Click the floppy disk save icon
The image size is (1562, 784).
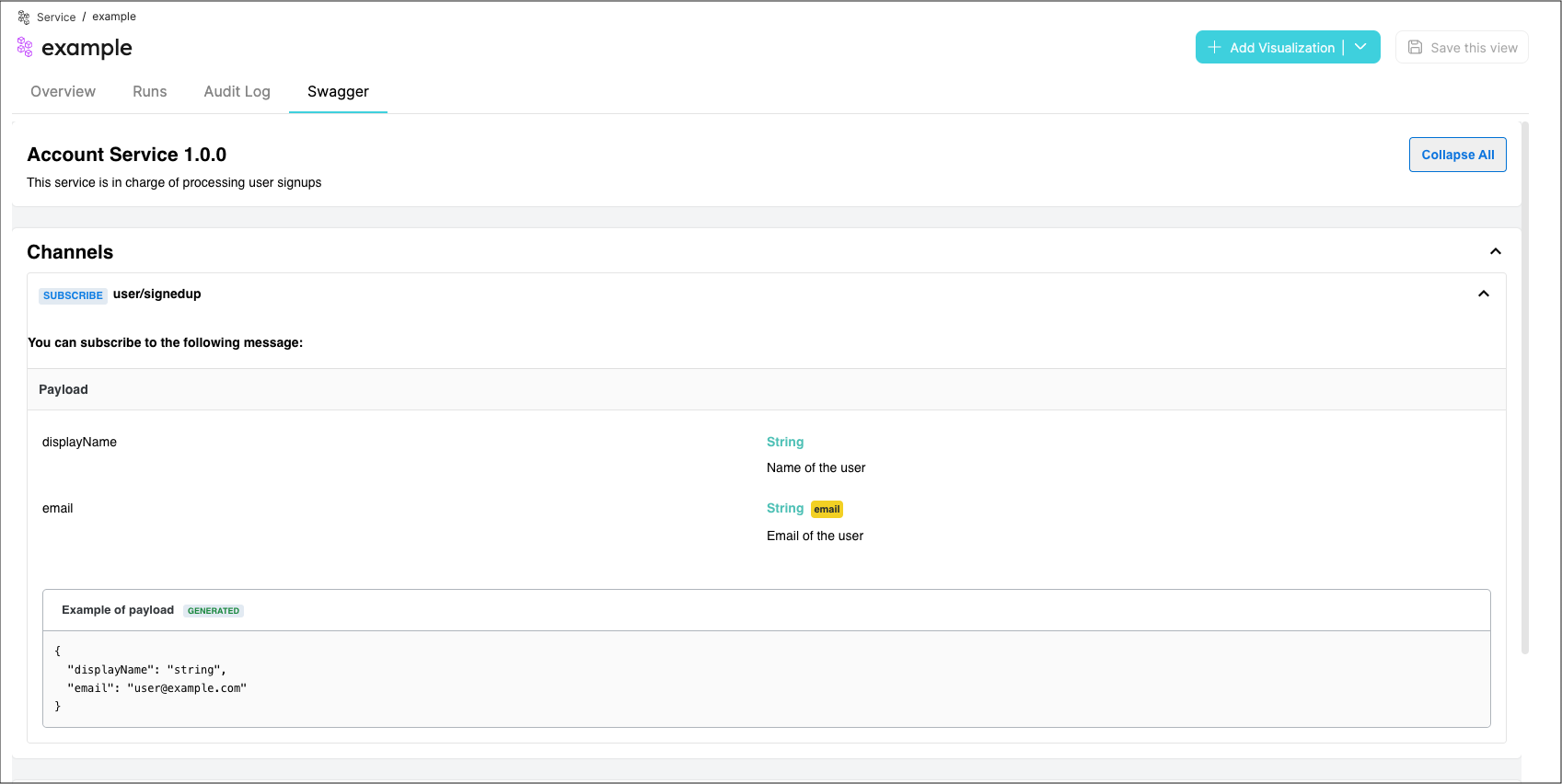(1415, 48)
